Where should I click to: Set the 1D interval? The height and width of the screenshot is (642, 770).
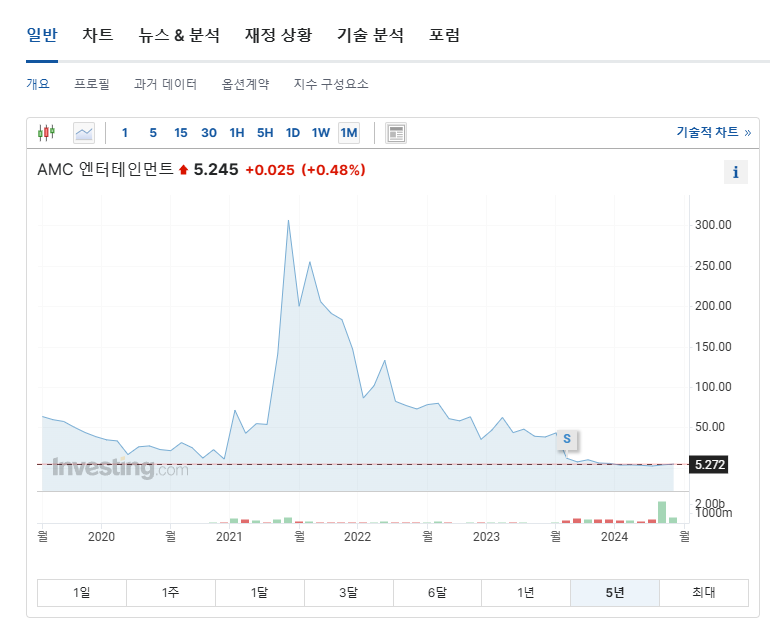point(293,133)
